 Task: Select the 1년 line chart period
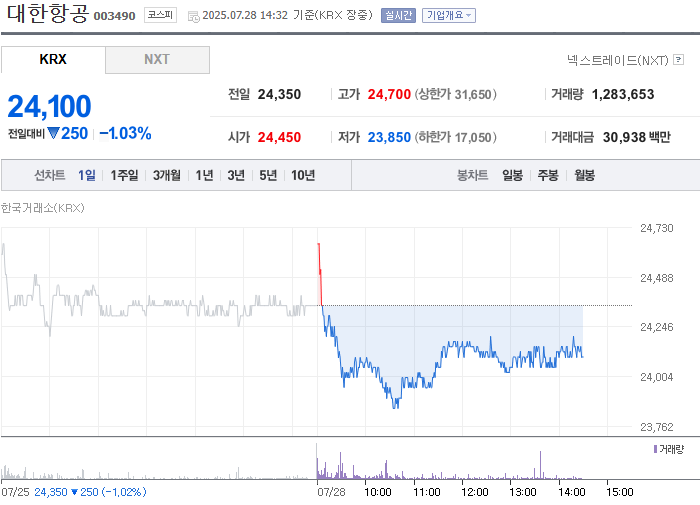tap(204, 175)
